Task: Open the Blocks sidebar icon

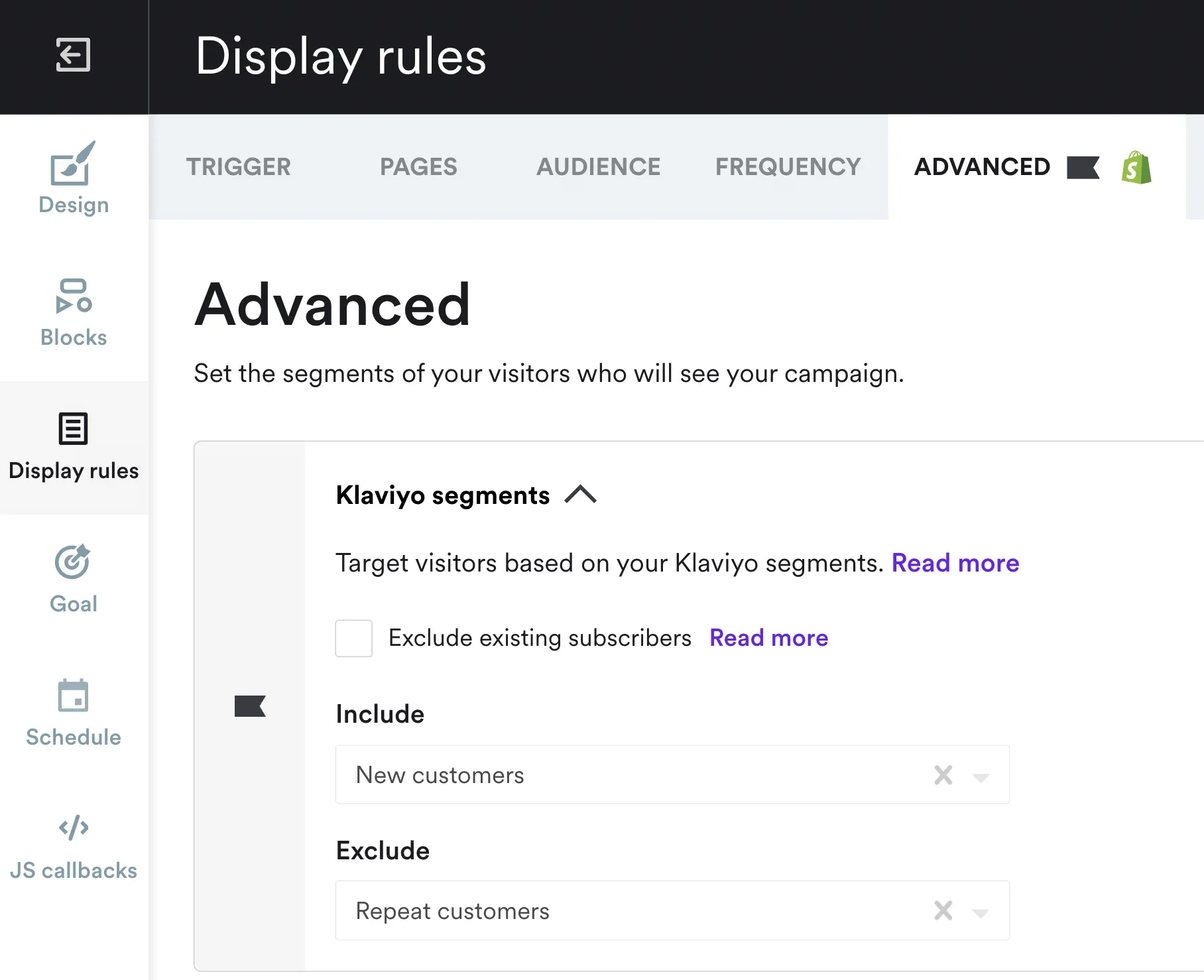Action: click(x=74, y=296)
